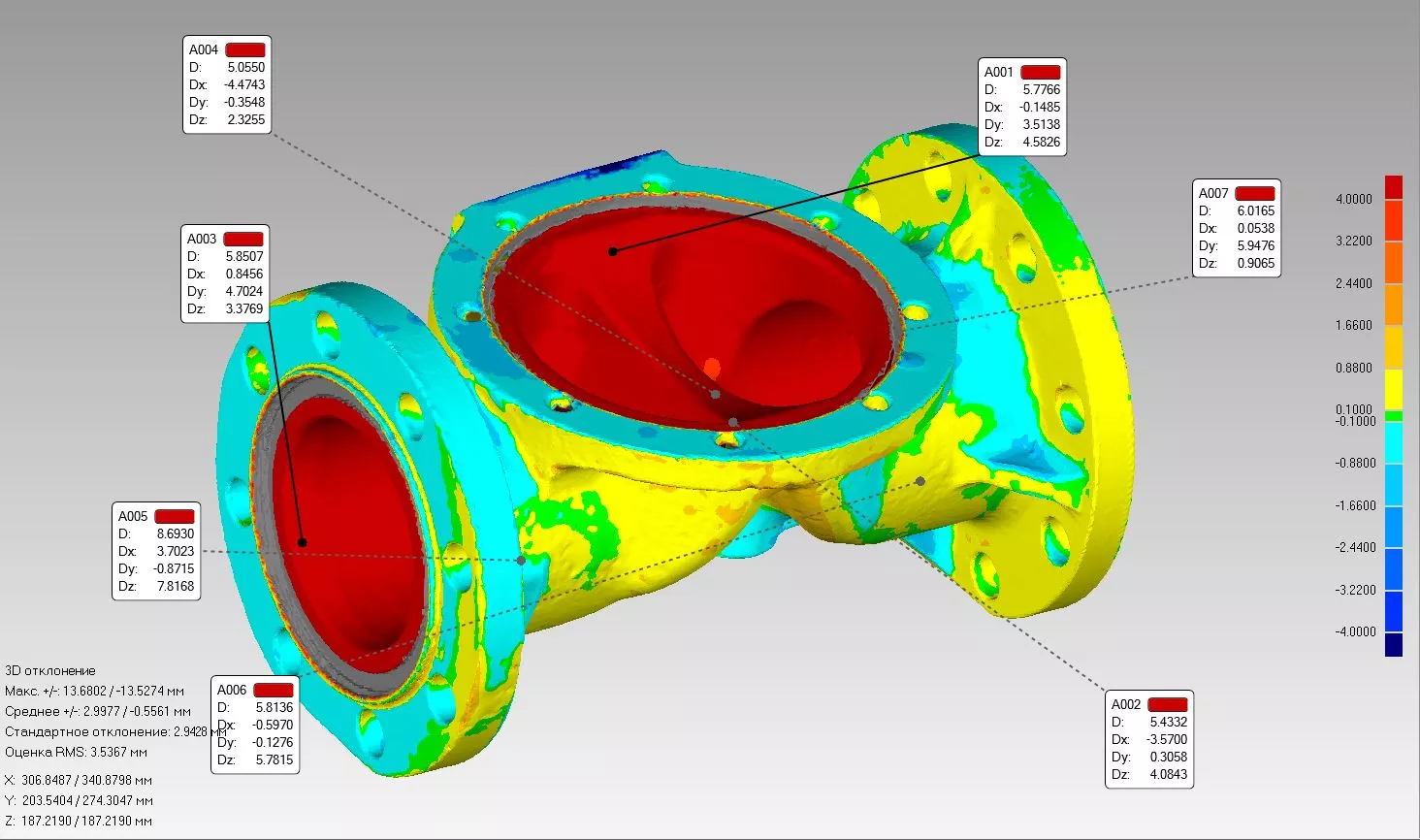Click annotation A007's red deviation swatch
The width and height of the screenshot is (1420, 840).
[x=1254, y=193]
